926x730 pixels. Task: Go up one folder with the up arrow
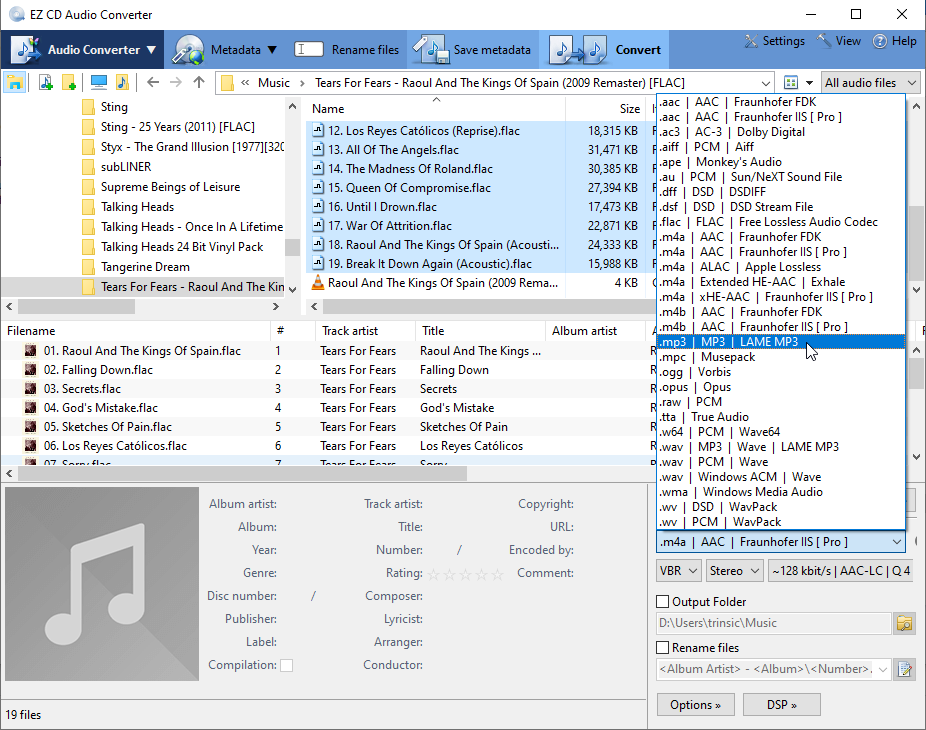point(199,82)
